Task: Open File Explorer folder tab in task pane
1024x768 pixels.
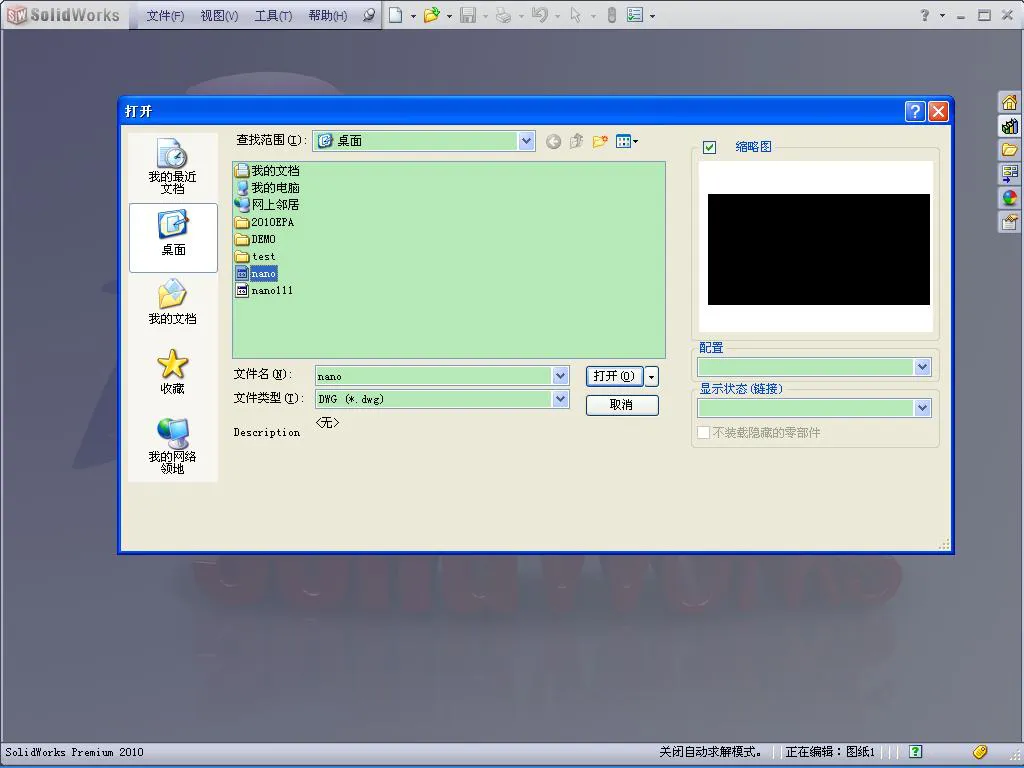Action: click(x=1009, y=150)
